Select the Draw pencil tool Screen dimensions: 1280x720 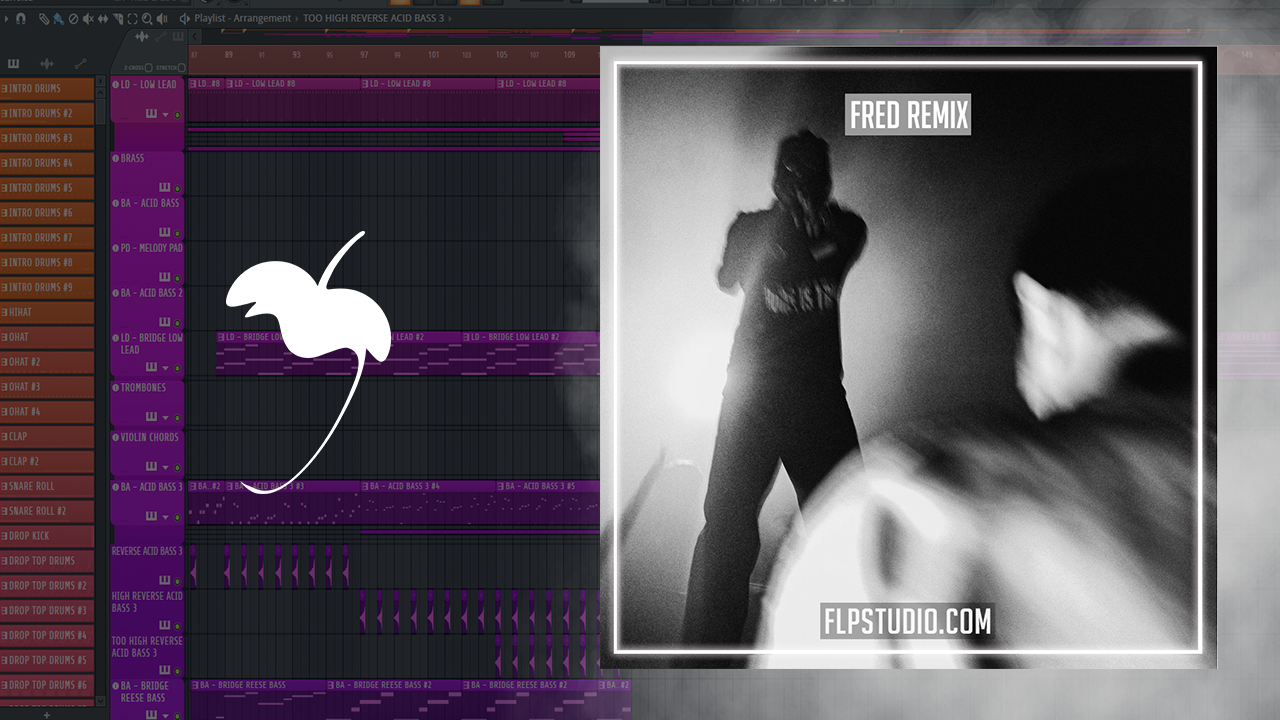(44, 19)
